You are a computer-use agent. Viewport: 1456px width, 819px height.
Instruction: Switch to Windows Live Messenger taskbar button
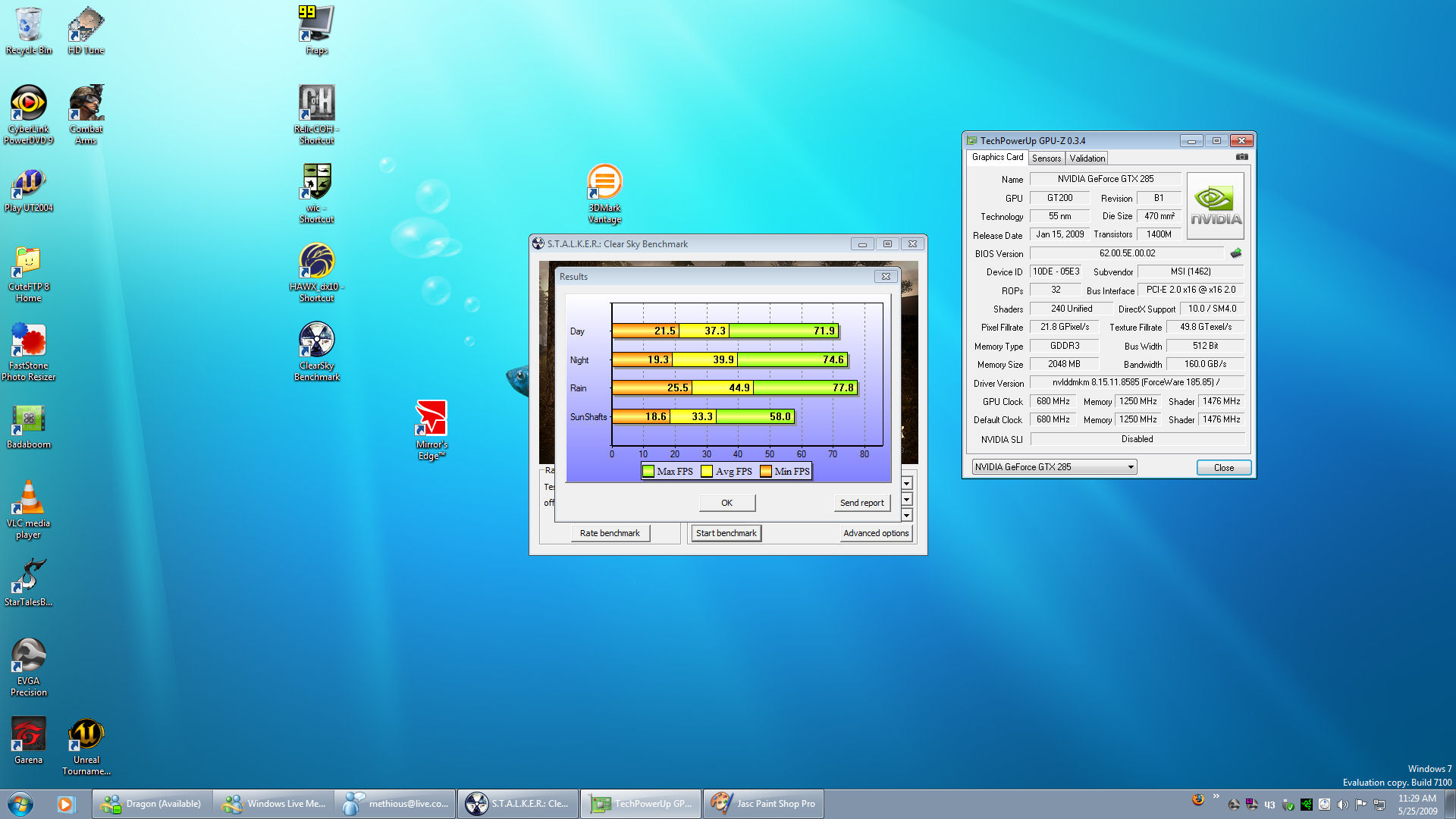[x=274, y=804]
